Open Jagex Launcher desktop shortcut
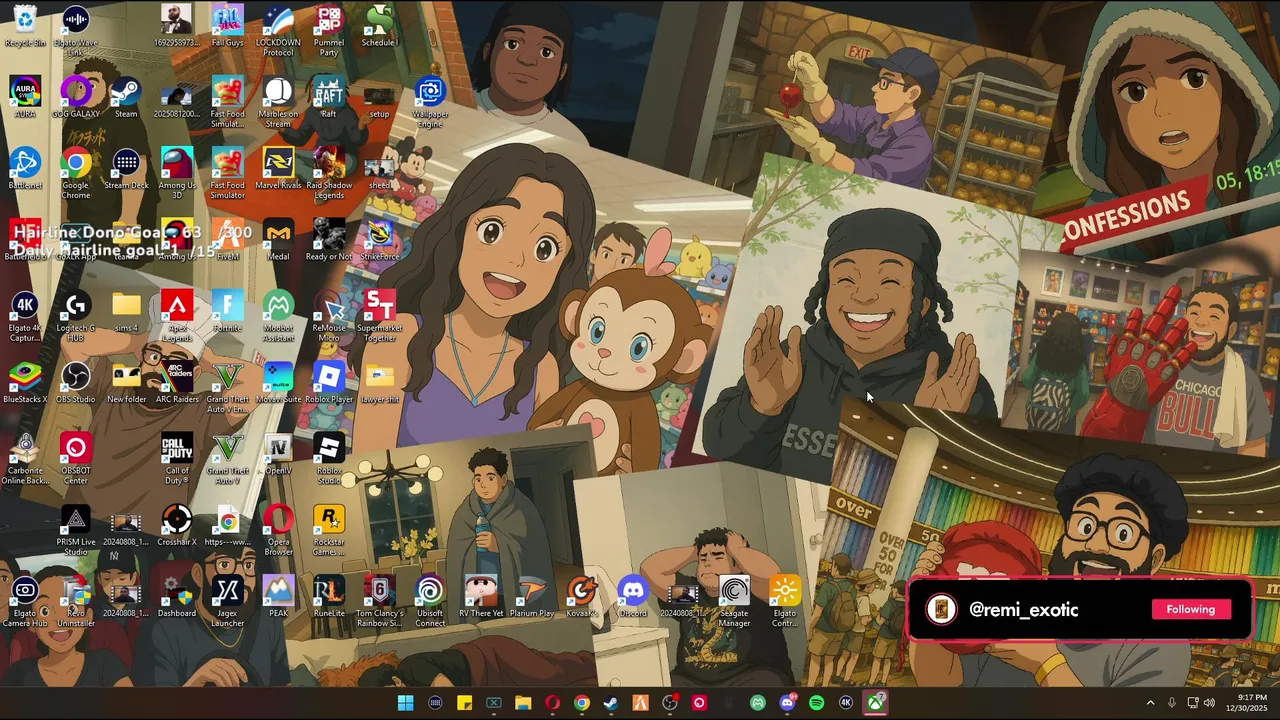 (227, 602)
